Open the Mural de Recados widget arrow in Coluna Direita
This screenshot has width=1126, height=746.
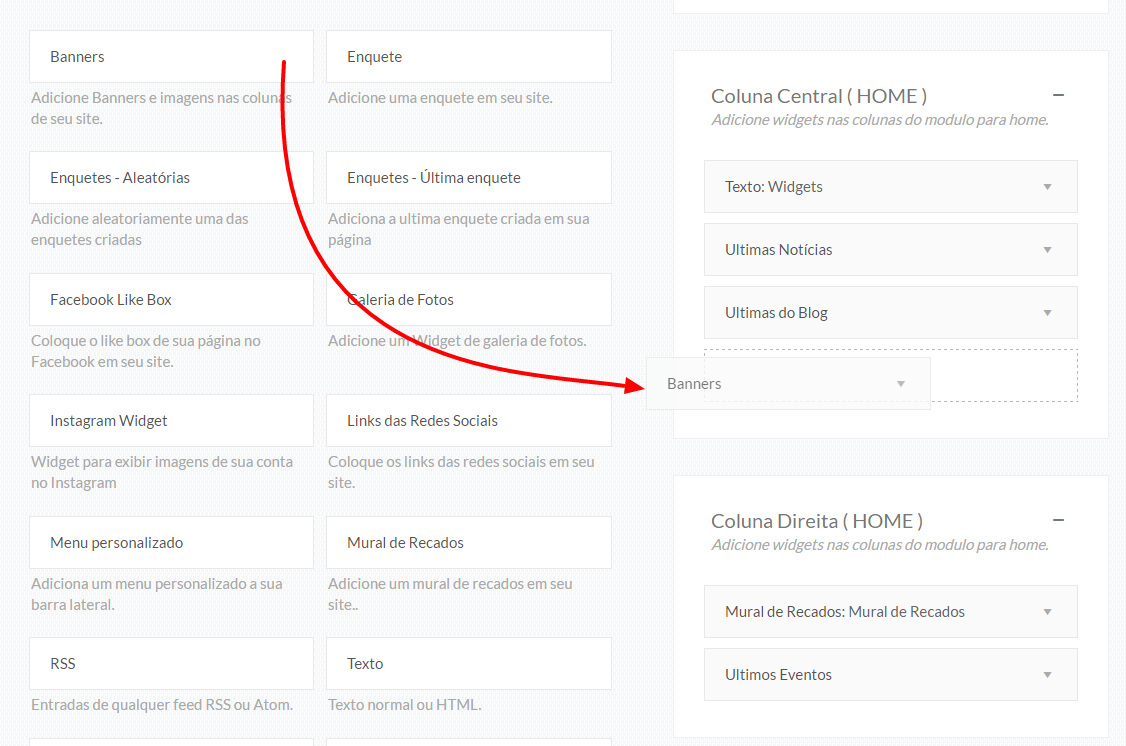click(1047, 612)
